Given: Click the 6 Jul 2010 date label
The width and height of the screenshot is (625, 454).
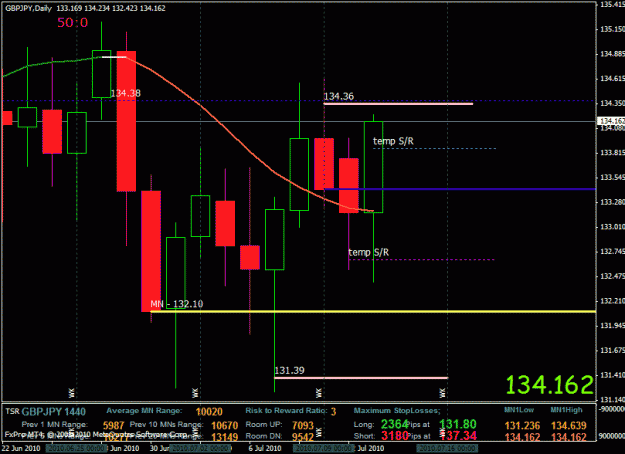Looking at the screenshot, I should 265,448.
